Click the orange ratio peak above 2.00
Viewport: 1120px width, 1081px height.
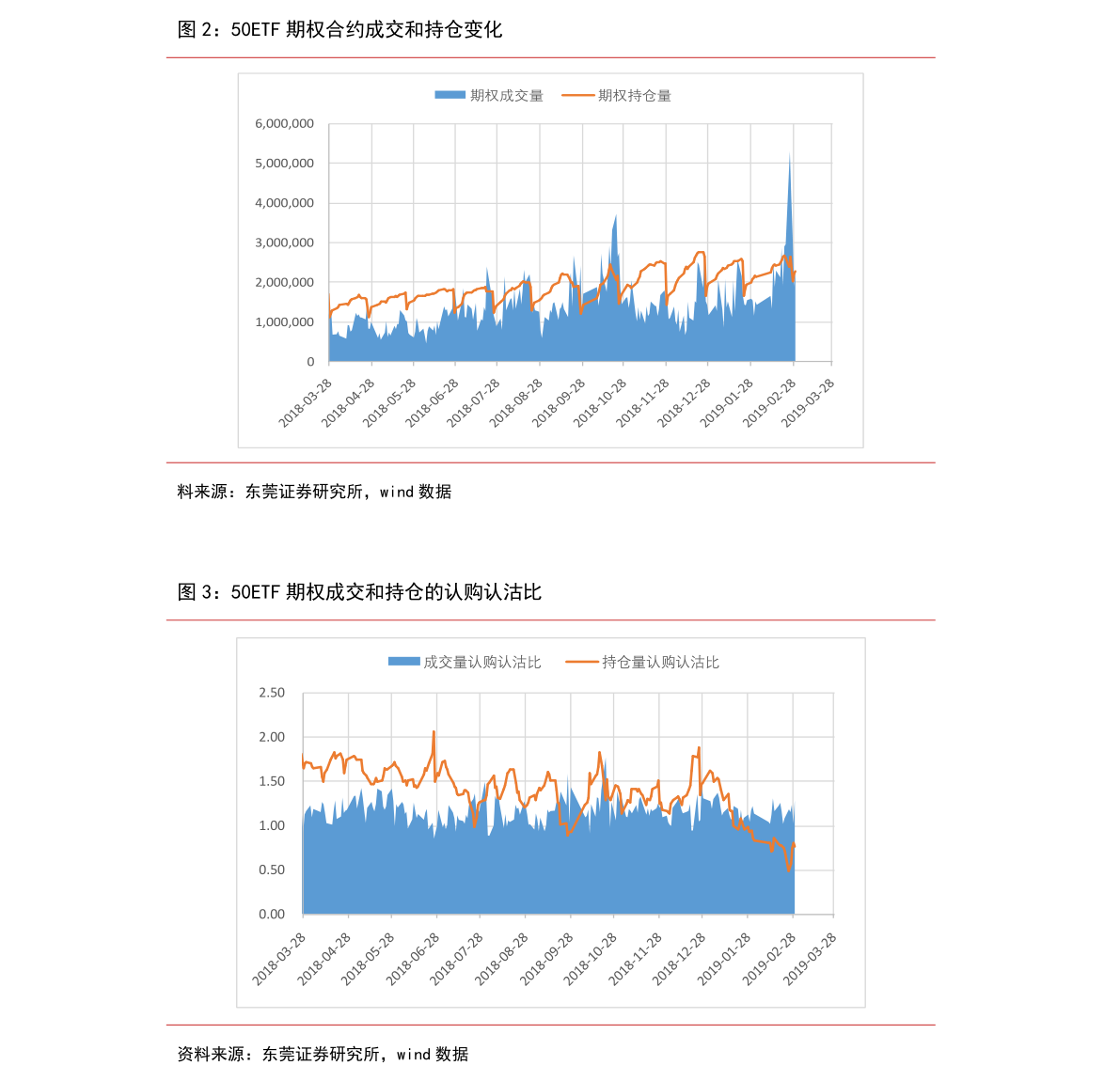pyautogui.click(x=434, y=734)
